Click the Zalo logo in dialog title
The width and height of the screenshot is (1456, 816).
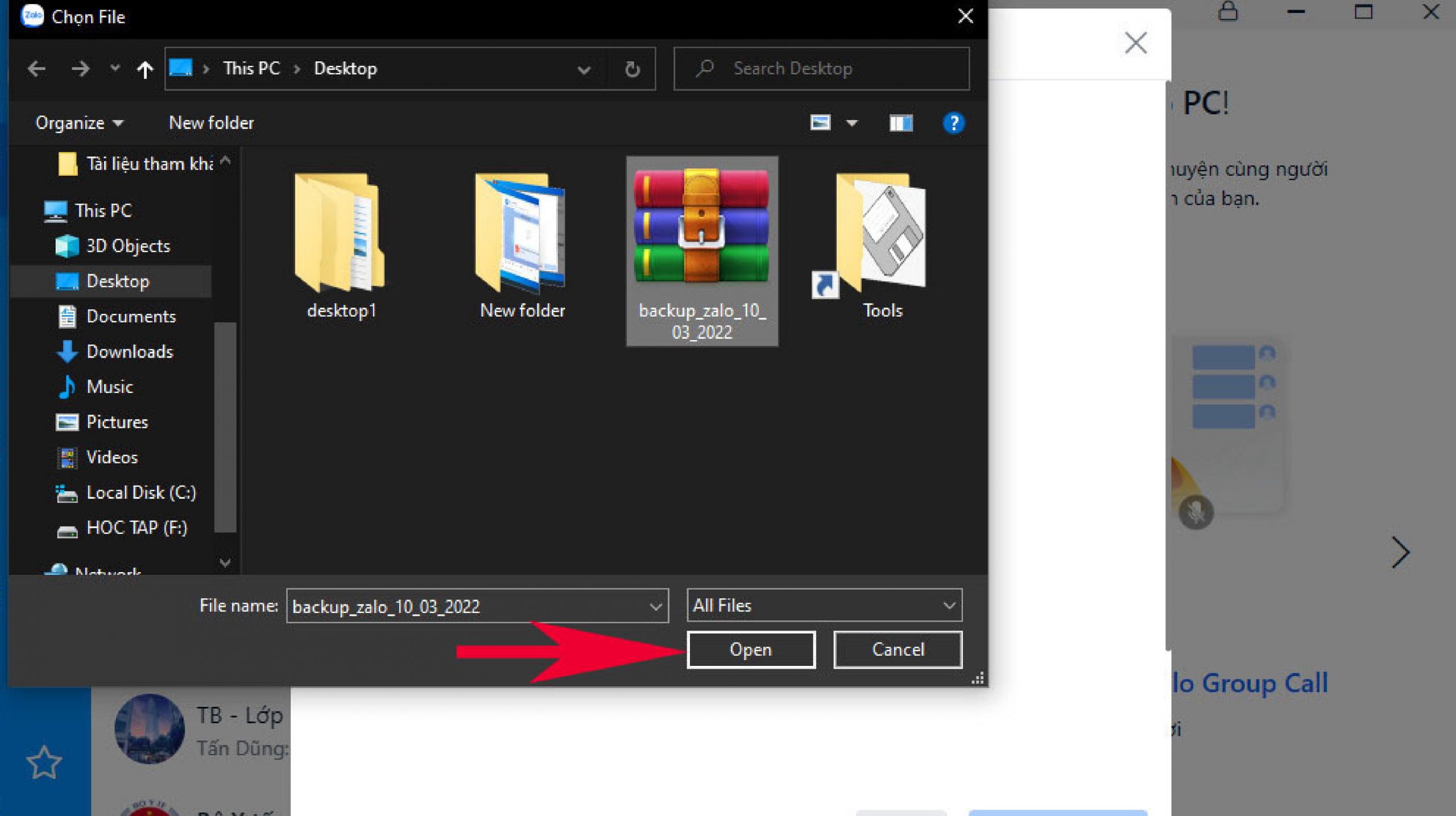32,16
